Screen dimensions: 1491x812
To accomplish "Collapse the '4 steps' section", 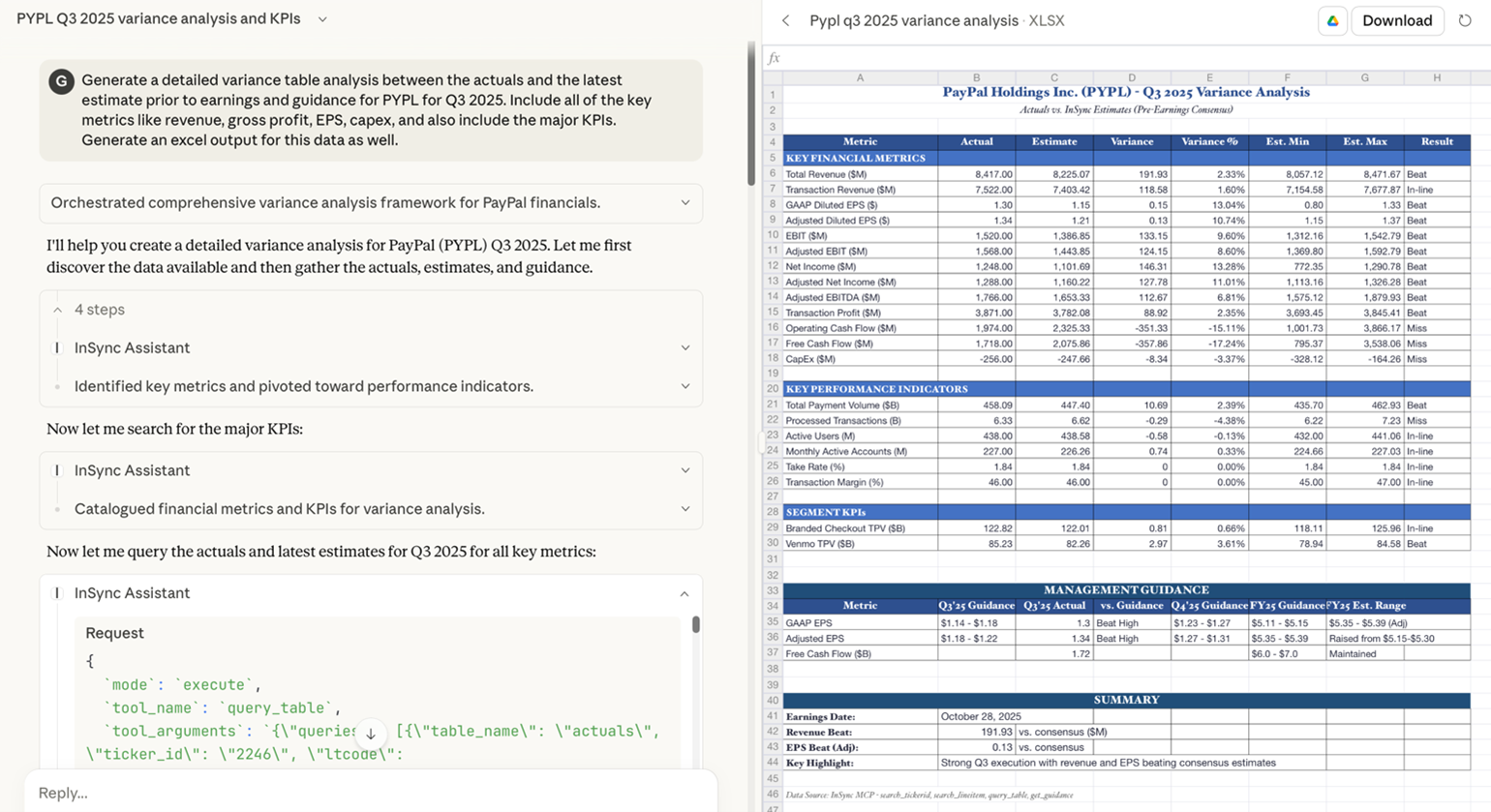I will 56,310.
